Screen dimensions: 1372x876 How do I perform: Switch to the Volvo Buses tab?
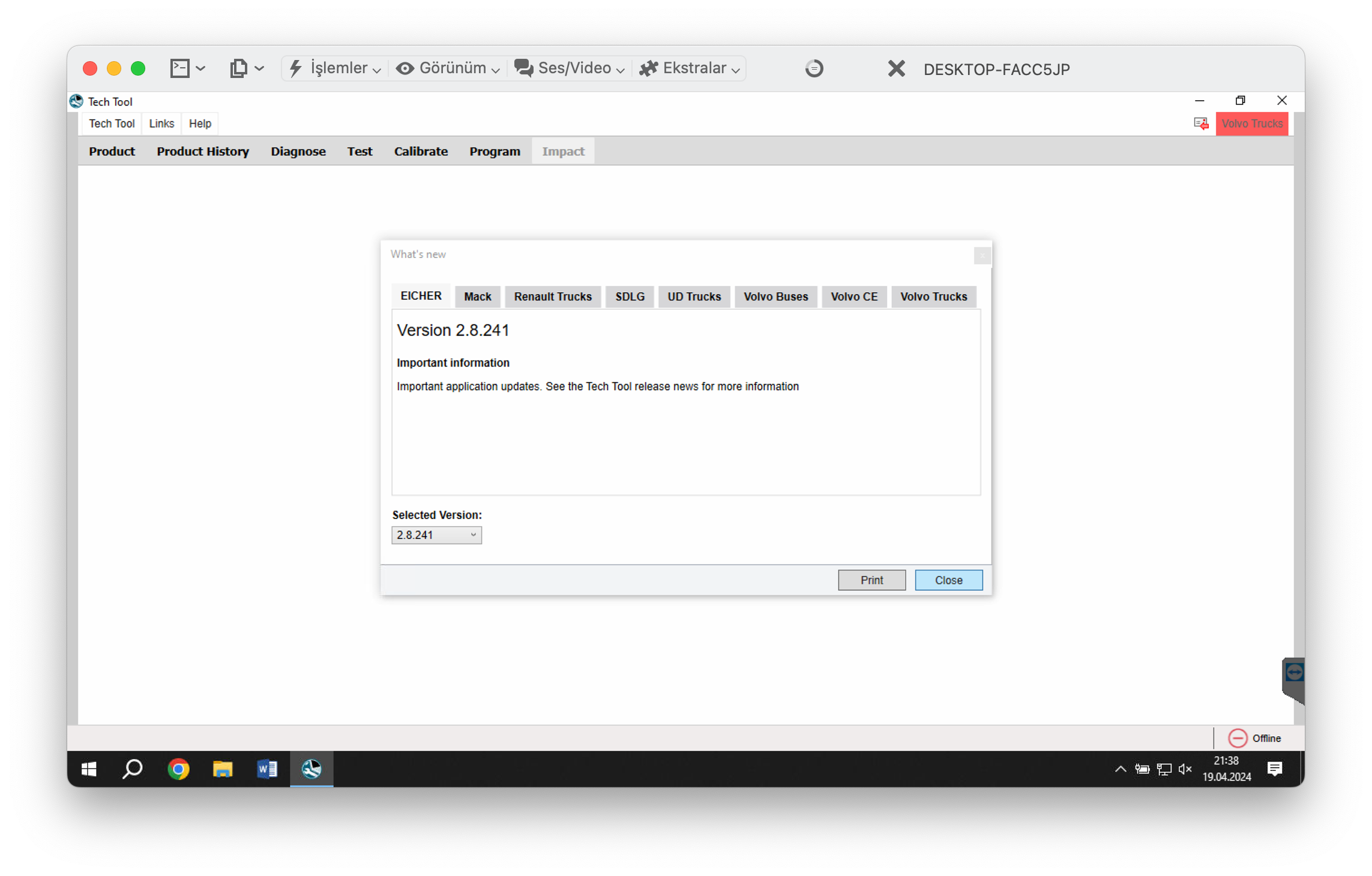pos(775,296)
